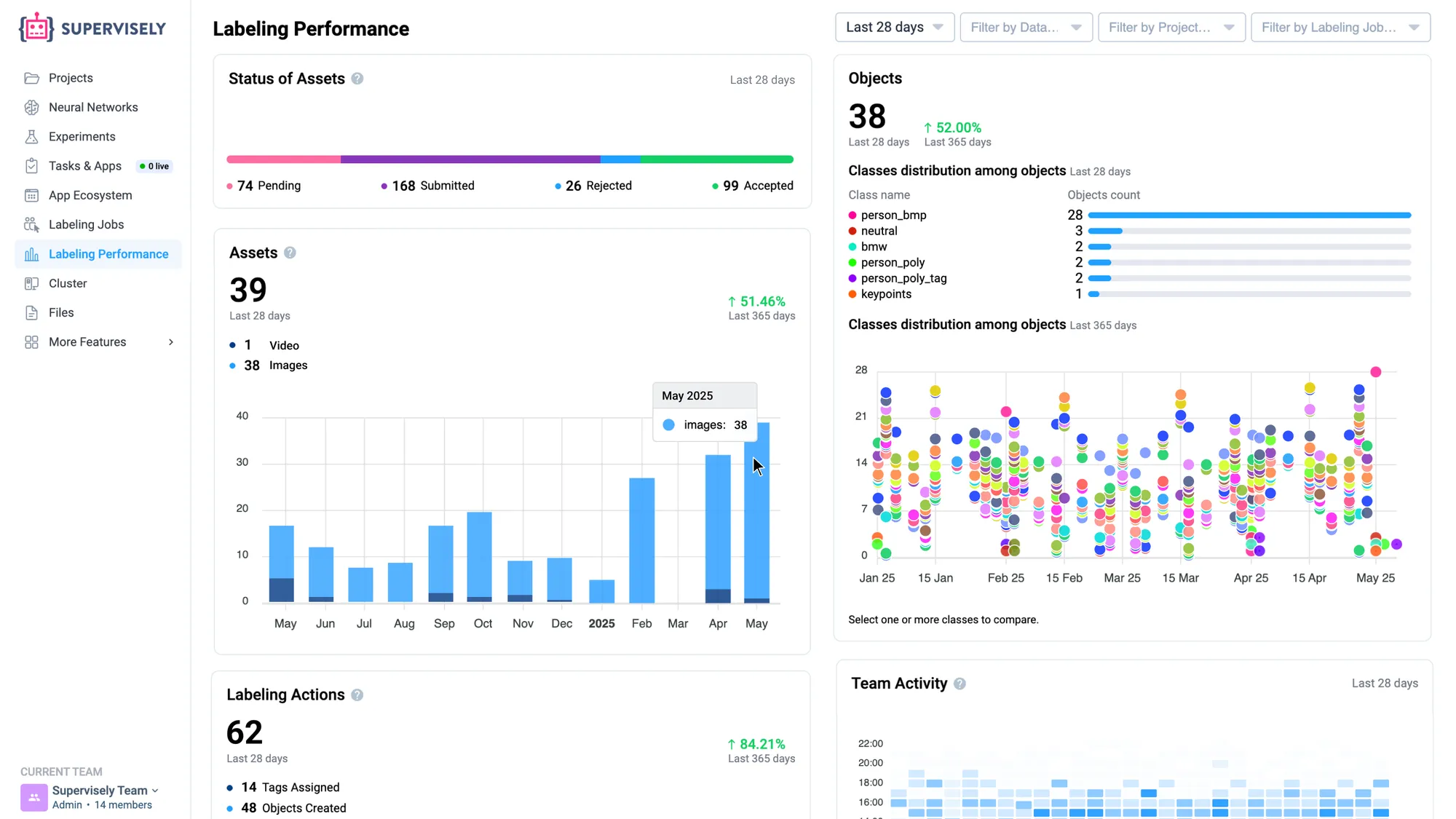Click the pink topmost point above May 25
Image resolution: width=1456 pixels, height=819 pixels.
click(1375, 372)
